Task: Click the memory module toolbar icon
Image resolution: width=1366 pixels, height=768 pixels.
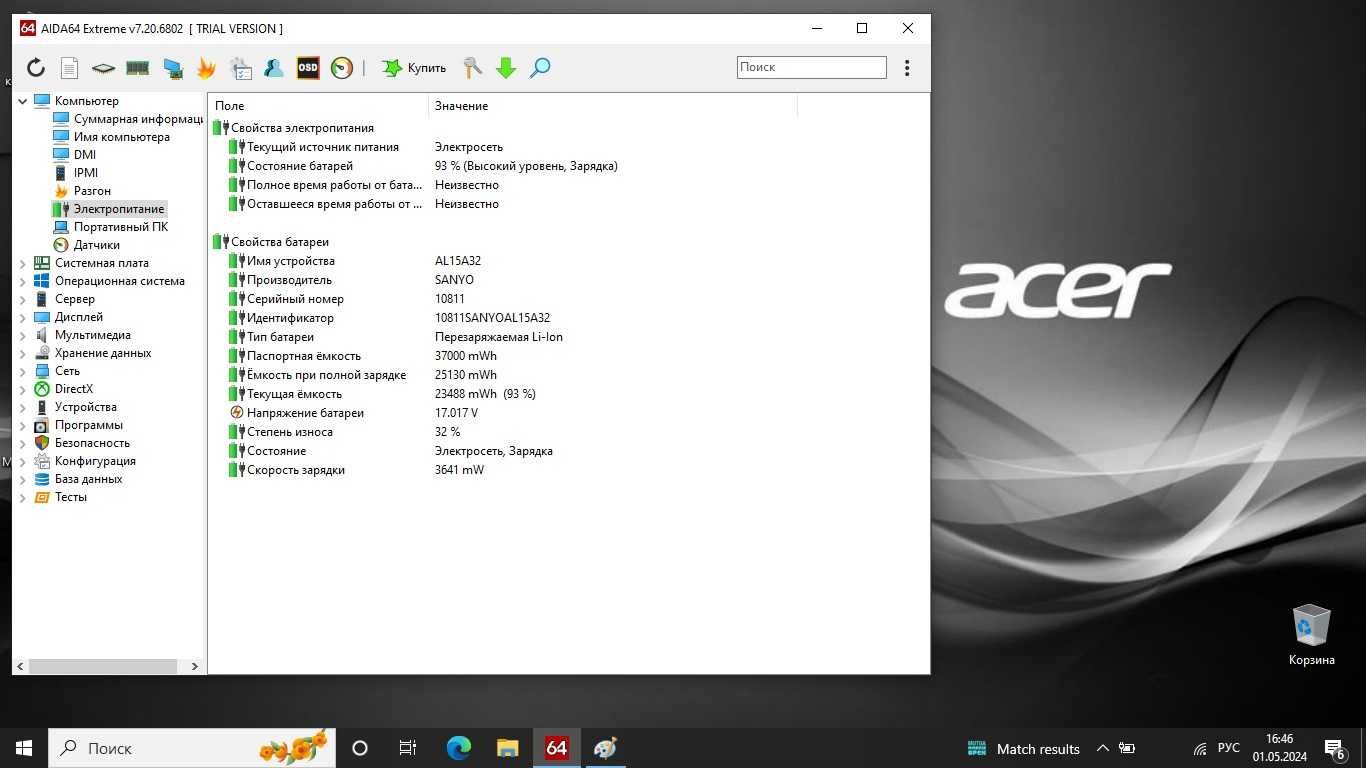Action: point(138,68)
